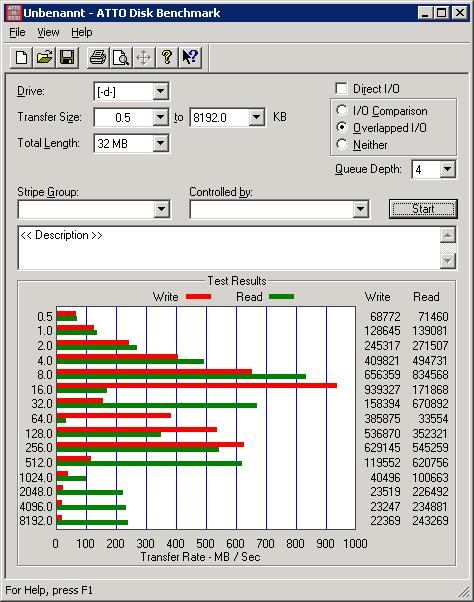474x602 pixels.
Task: Click the context help arrow-question icon
Action: pos(190,58)
